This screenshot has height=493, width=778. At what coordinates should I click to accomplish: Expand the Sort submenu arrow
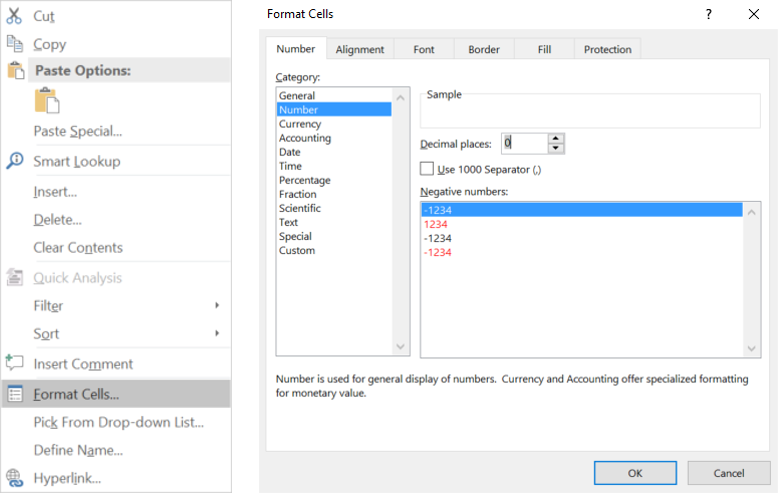click(x=217, y=333)
